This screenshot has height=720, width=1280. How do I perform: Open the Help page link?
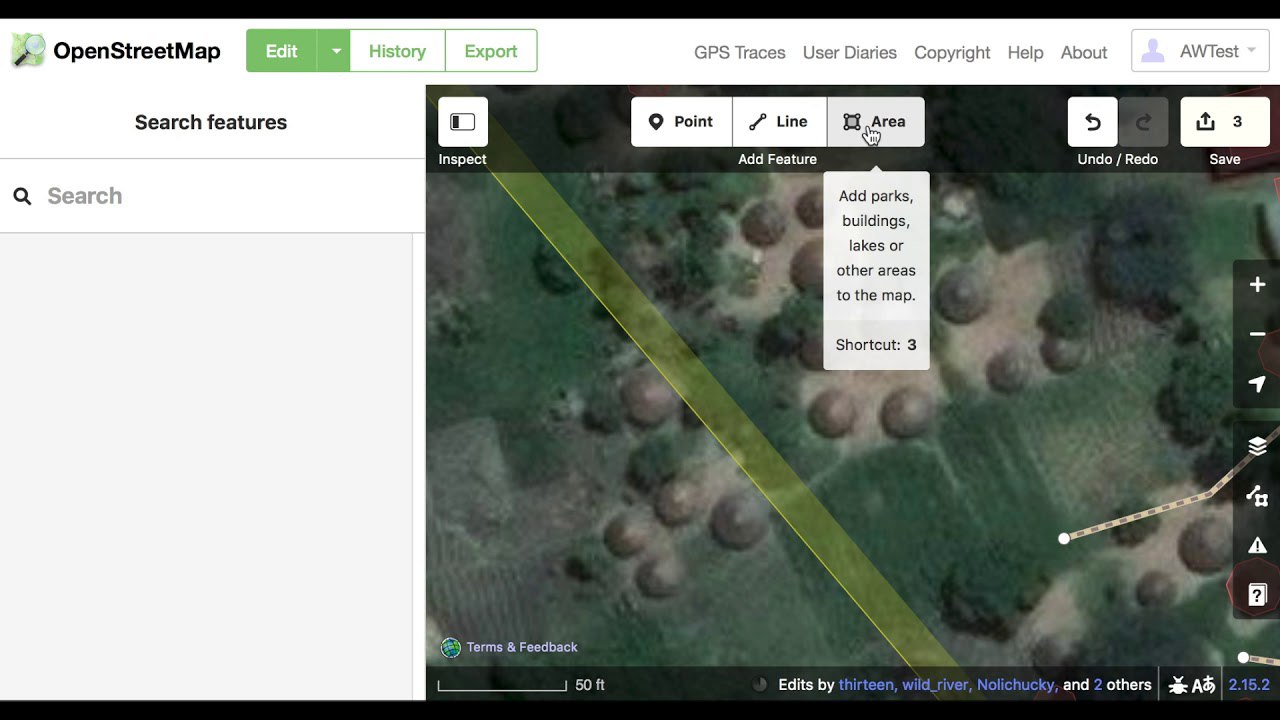coord(1025,52)
